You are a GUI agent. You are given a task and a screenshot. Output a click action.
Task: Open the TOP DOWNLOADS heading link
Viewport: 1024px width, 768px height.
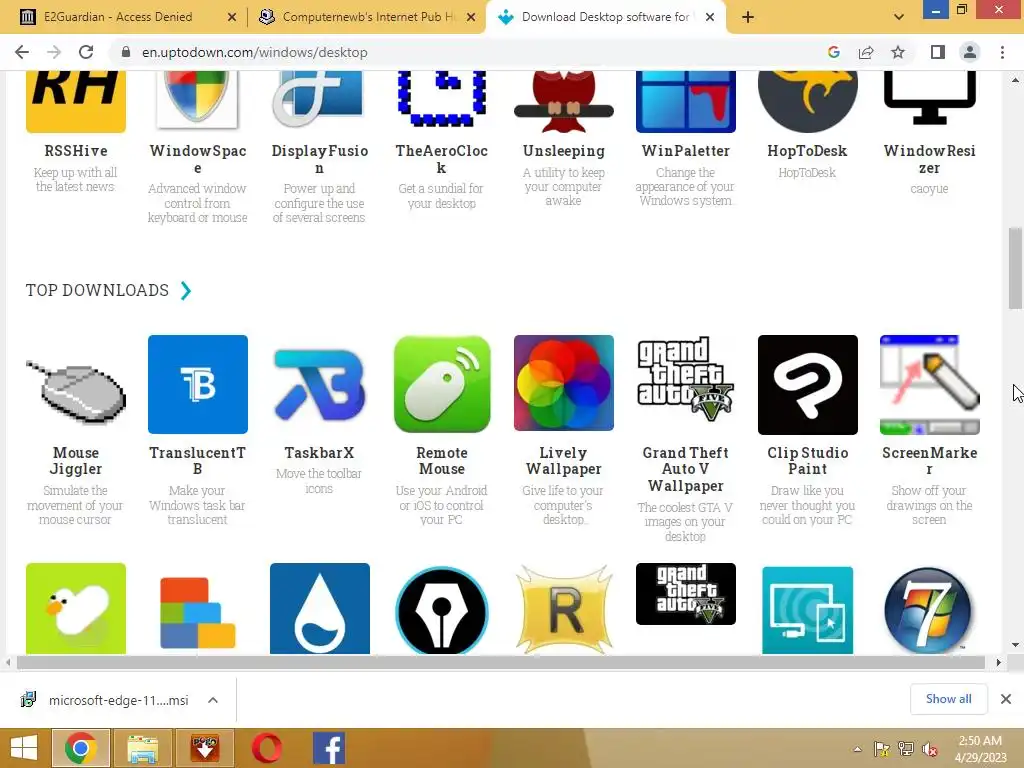click(x=97, y=290)
